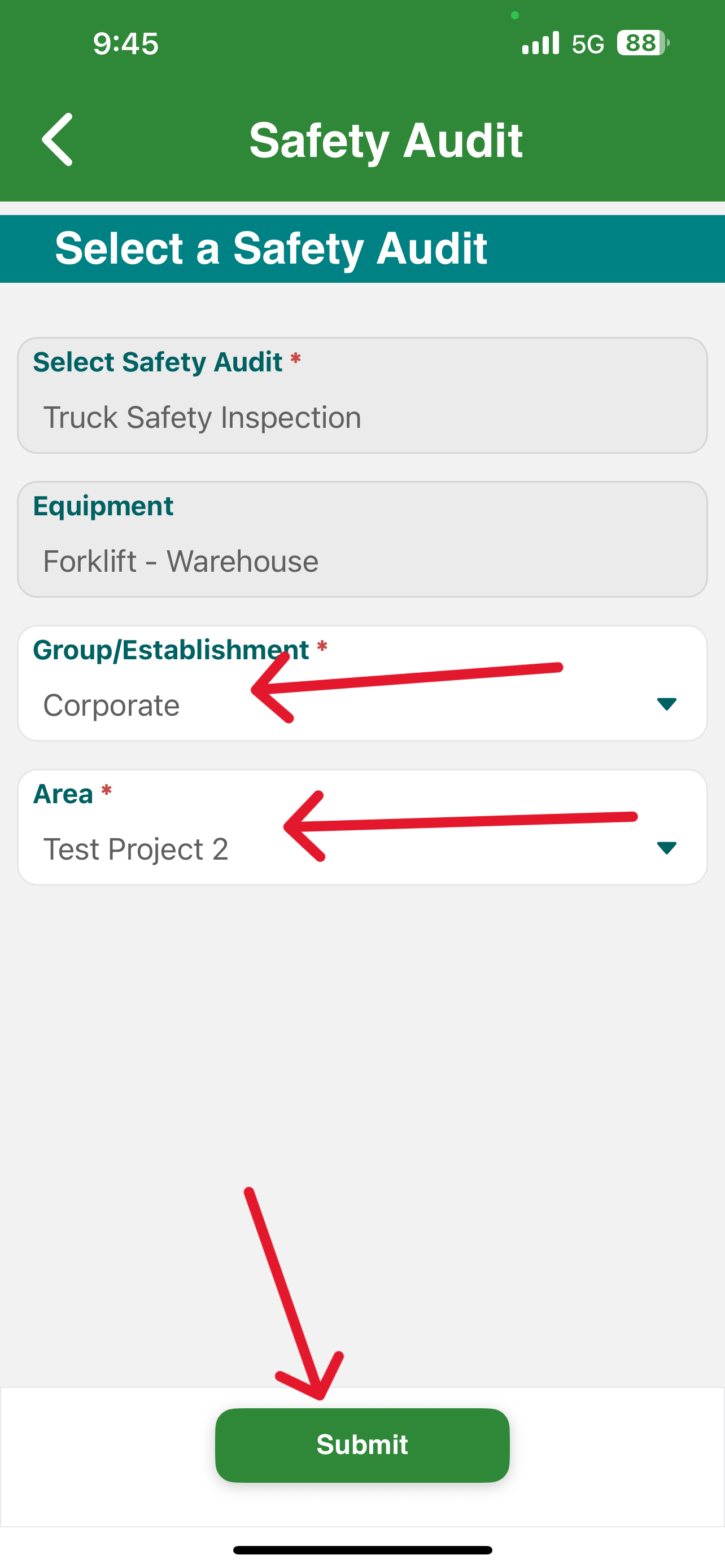This screenshot has width=725, height=1568.
Task: Tap the Group/Establishment field label
Action: click(x=171, y=650)
